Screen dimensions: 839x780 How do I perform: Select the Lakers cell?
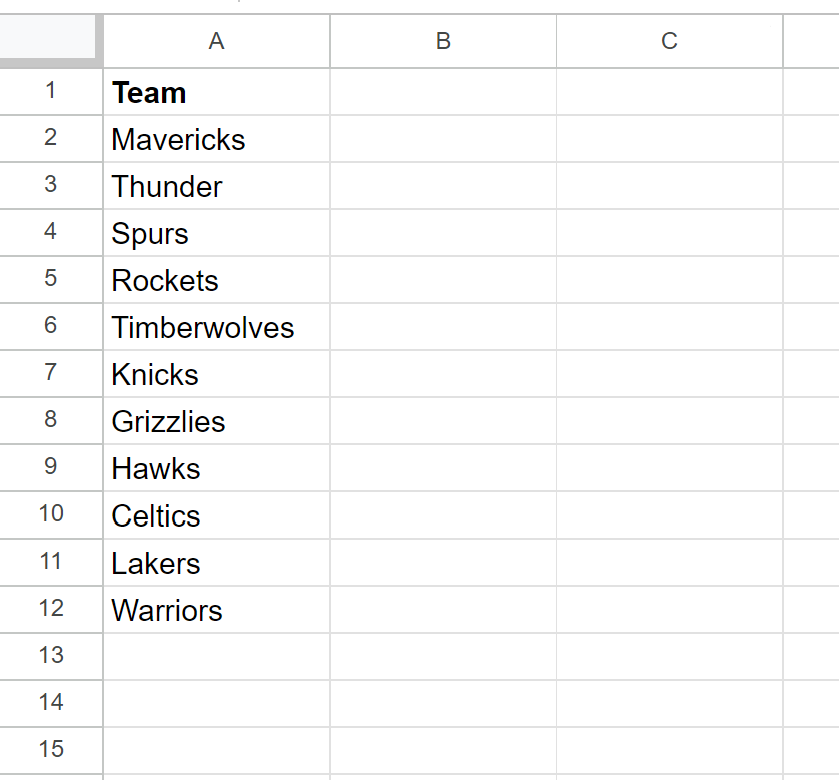[217, 563]
